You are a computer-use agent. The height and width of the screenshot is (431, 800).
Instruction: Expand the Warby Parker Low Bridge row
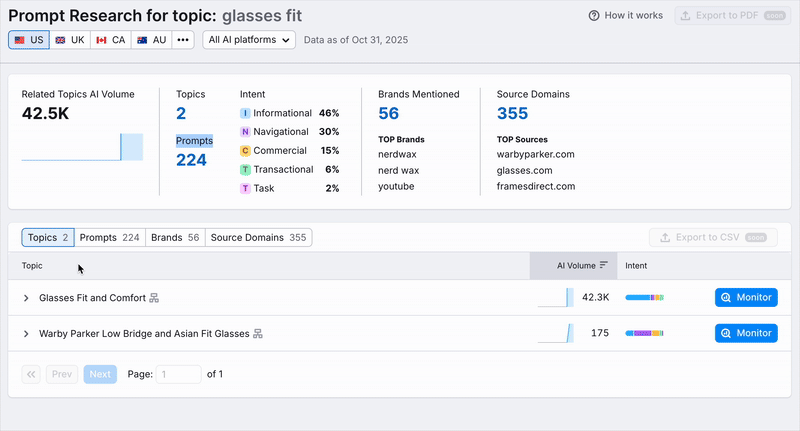27,334
